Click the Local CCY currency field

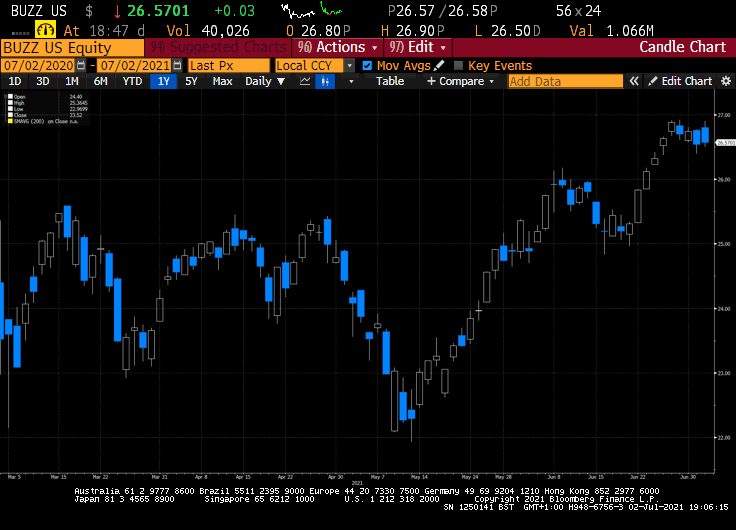(x=310, y=65)
